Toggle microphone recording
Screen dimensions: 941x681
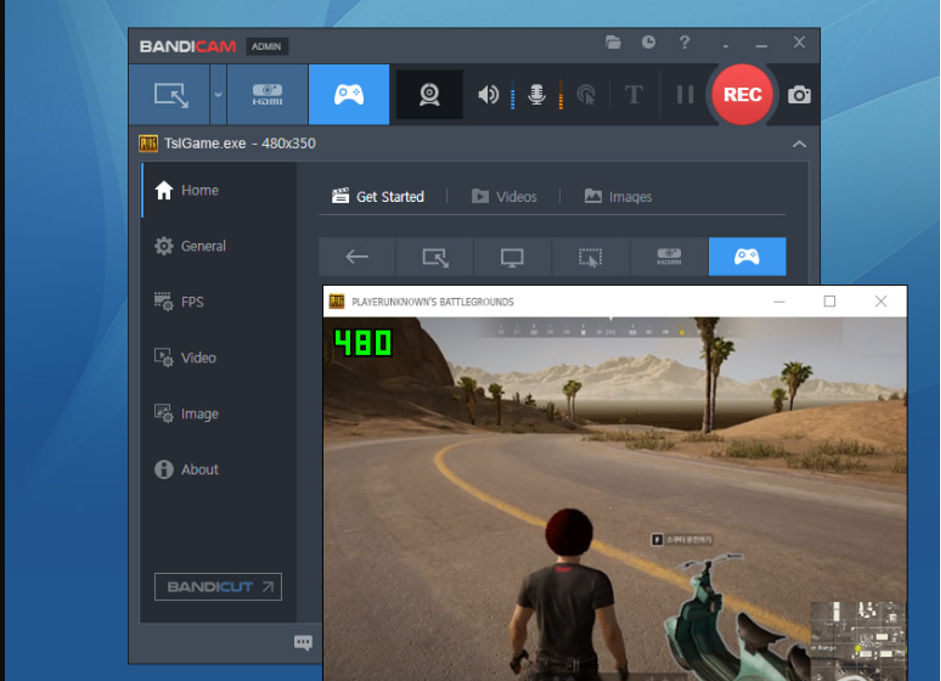[537, 95]
